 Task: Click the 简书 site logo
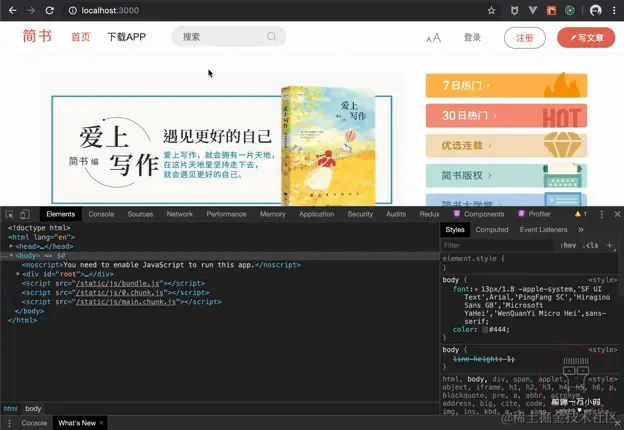[x=37, y=36]
